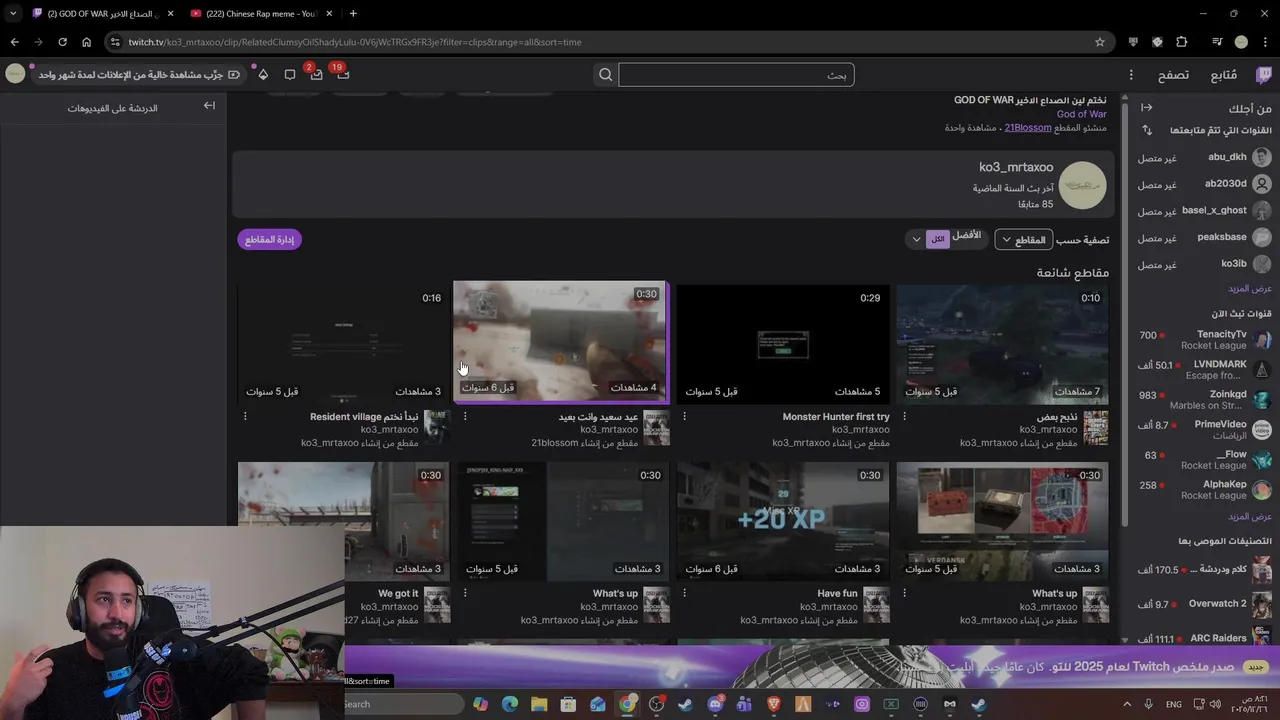Image resolution: width=1280 pixels, height=720 pixels.
Task: Open abu_dkh followed channel in sidebar
Action: (x=1204, y=157)
